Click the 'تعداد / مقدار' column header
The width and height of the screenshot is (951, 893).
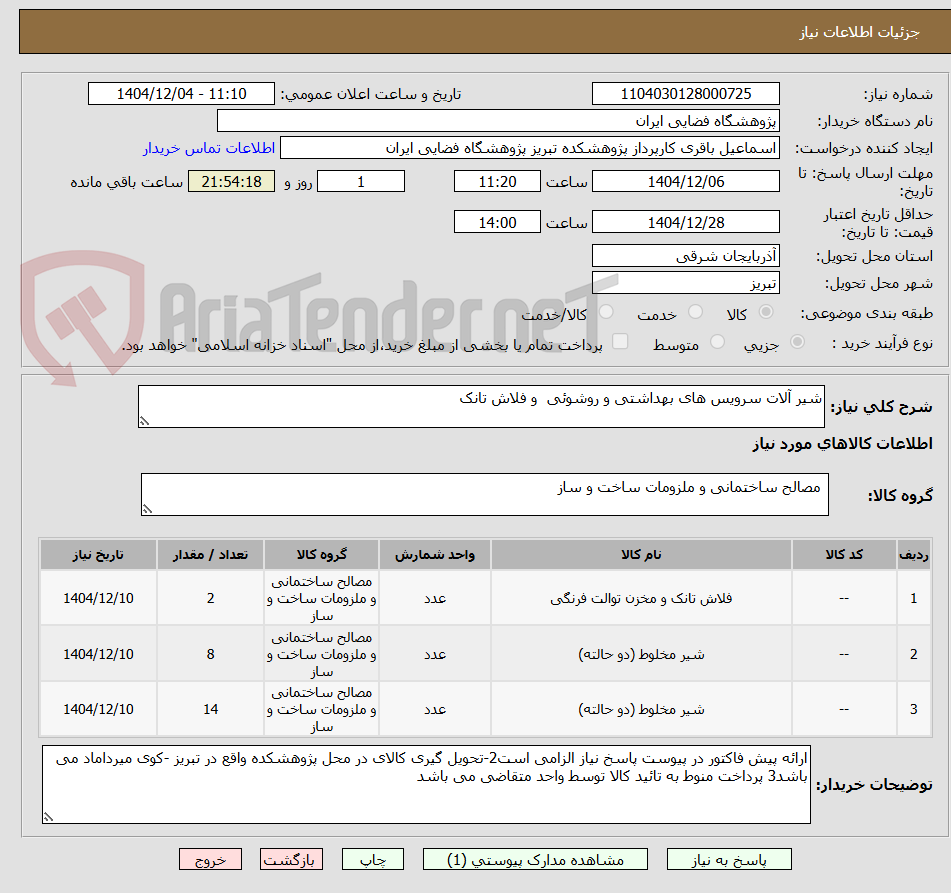[x=210, y=554]
